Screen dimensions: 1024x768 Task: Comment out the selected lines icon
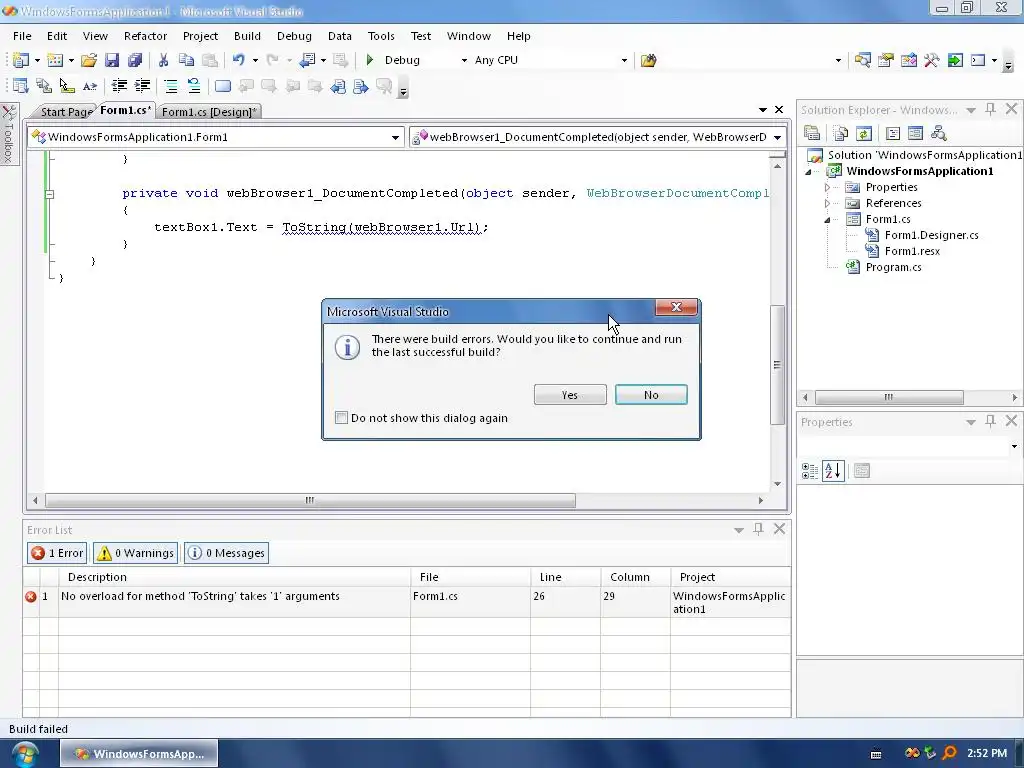[x=170, y=86]
